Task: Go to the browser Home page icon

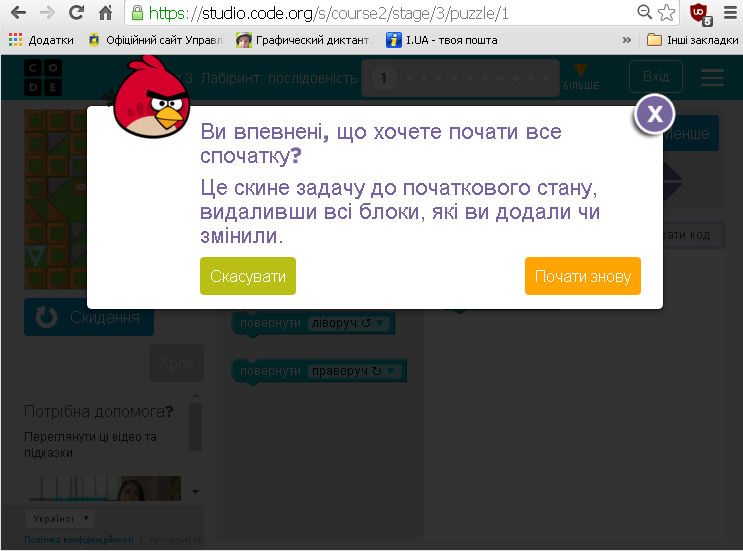Action: pyautogui.click(x=105, y=13)
